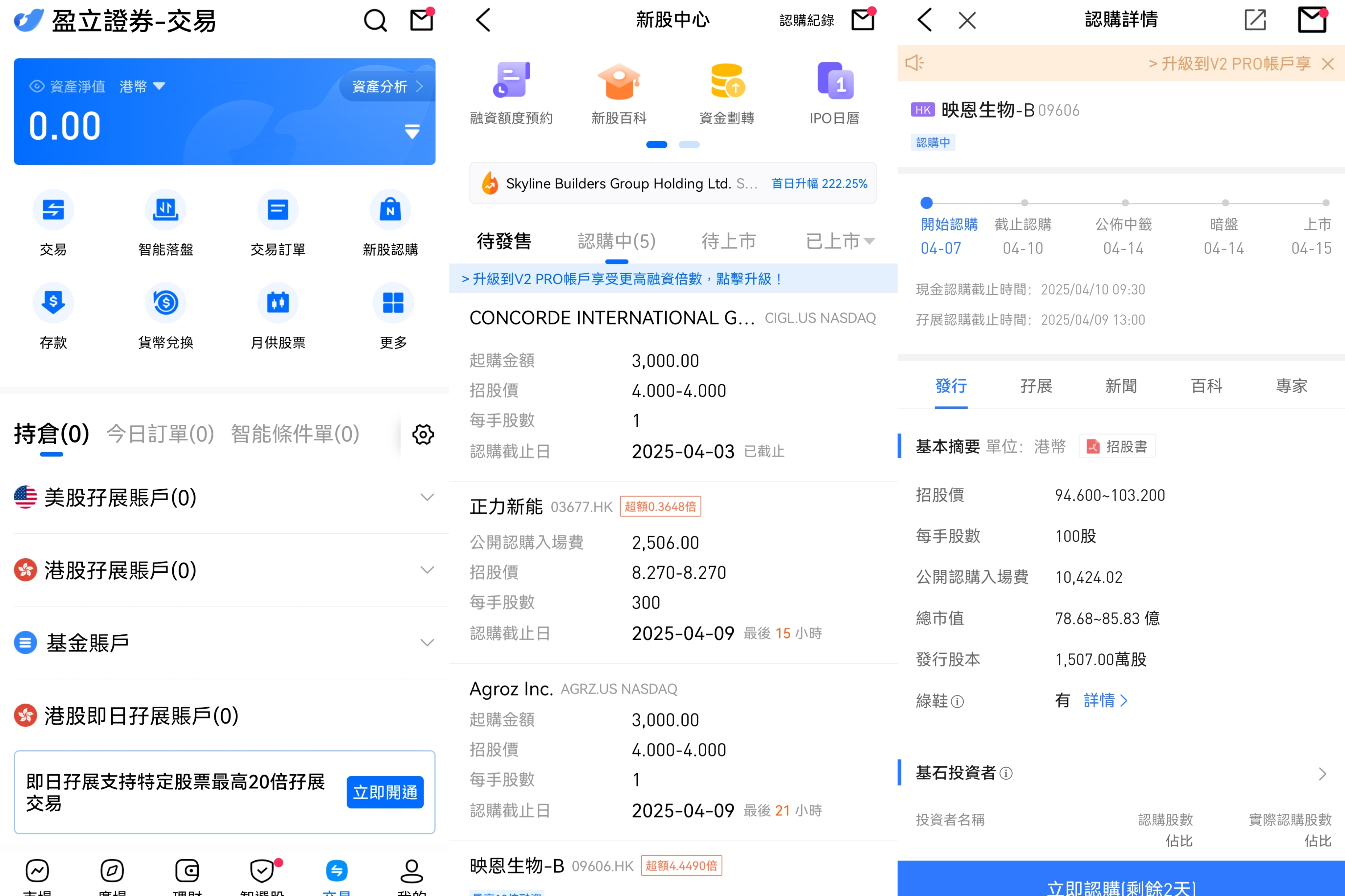
Task: Select the 持倉(0) tab
Action: [x=52, y=434]
